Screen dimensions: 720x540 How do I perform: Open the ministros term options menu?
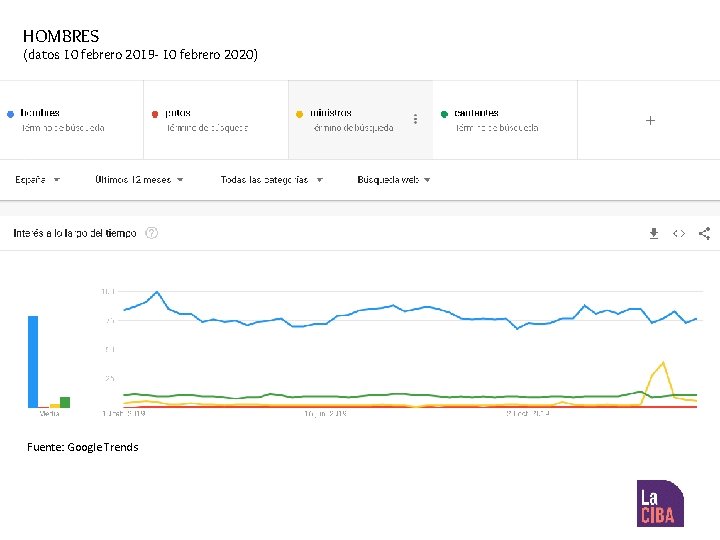(416, 119)
